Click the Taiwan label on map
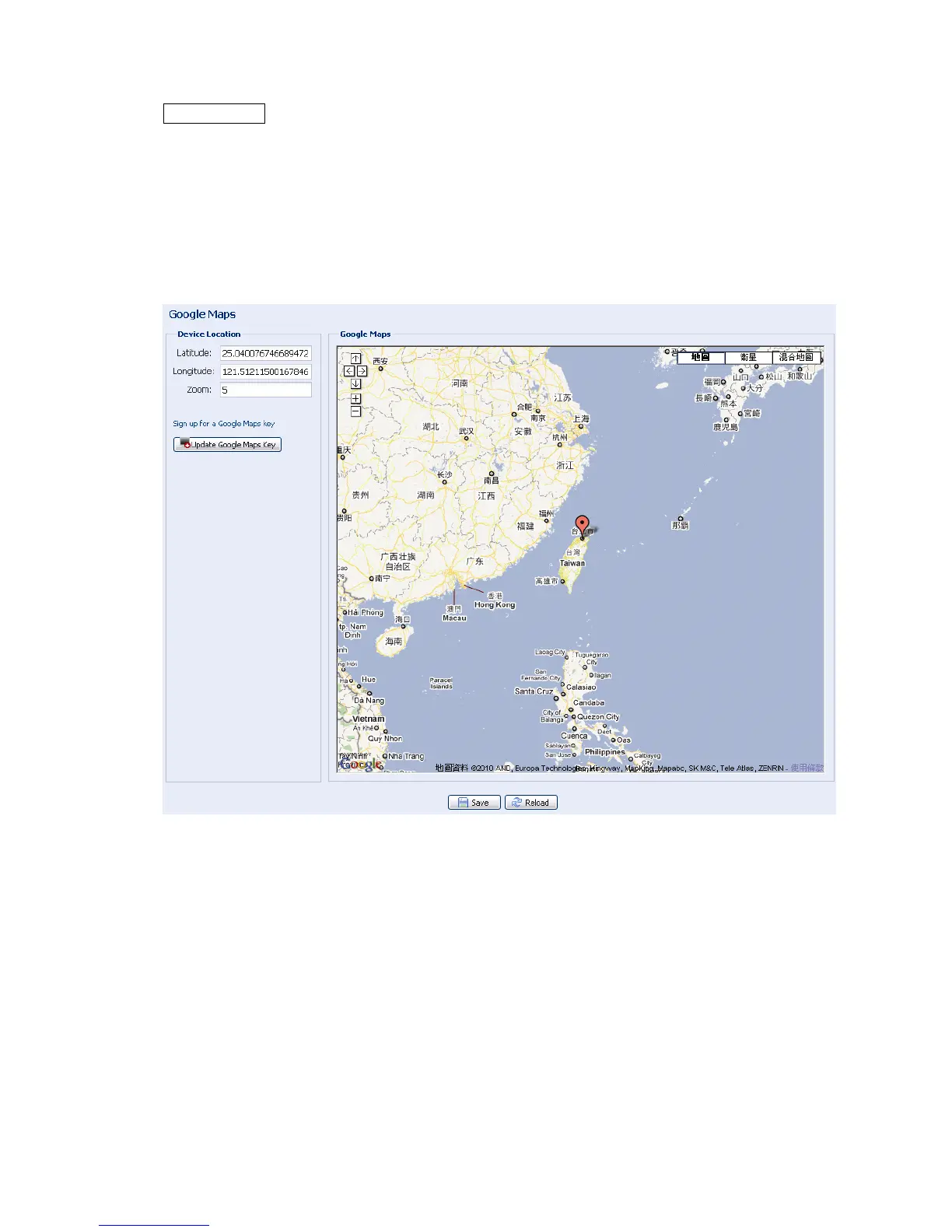952x1232 pixels. pyautogui.click(x=572, y=563)
